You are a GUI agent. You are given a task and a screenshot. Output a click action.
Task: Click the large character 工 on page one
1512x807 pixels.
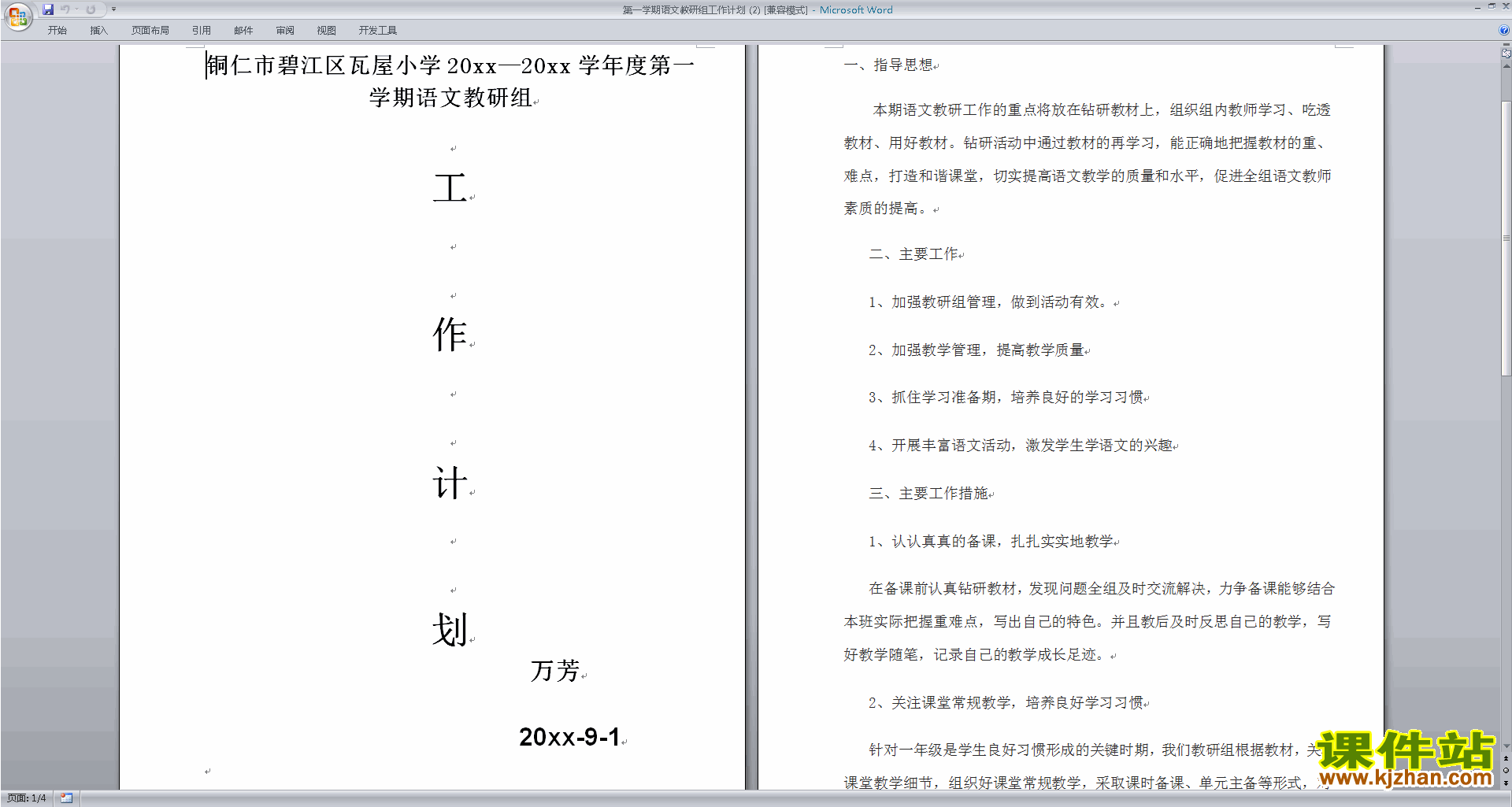click(x=450, y=188)
